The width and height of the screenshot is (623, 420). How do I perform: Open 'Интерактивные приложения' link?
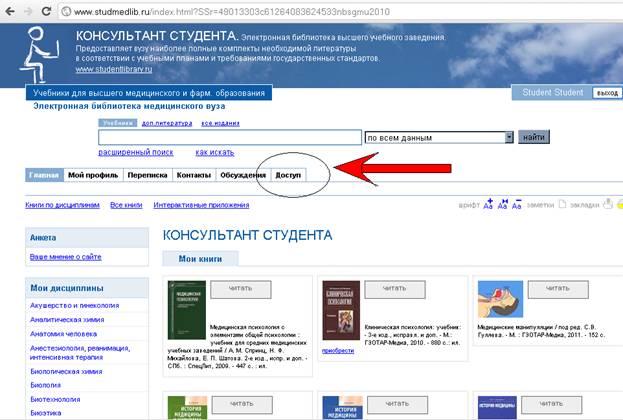click(201, 205)
